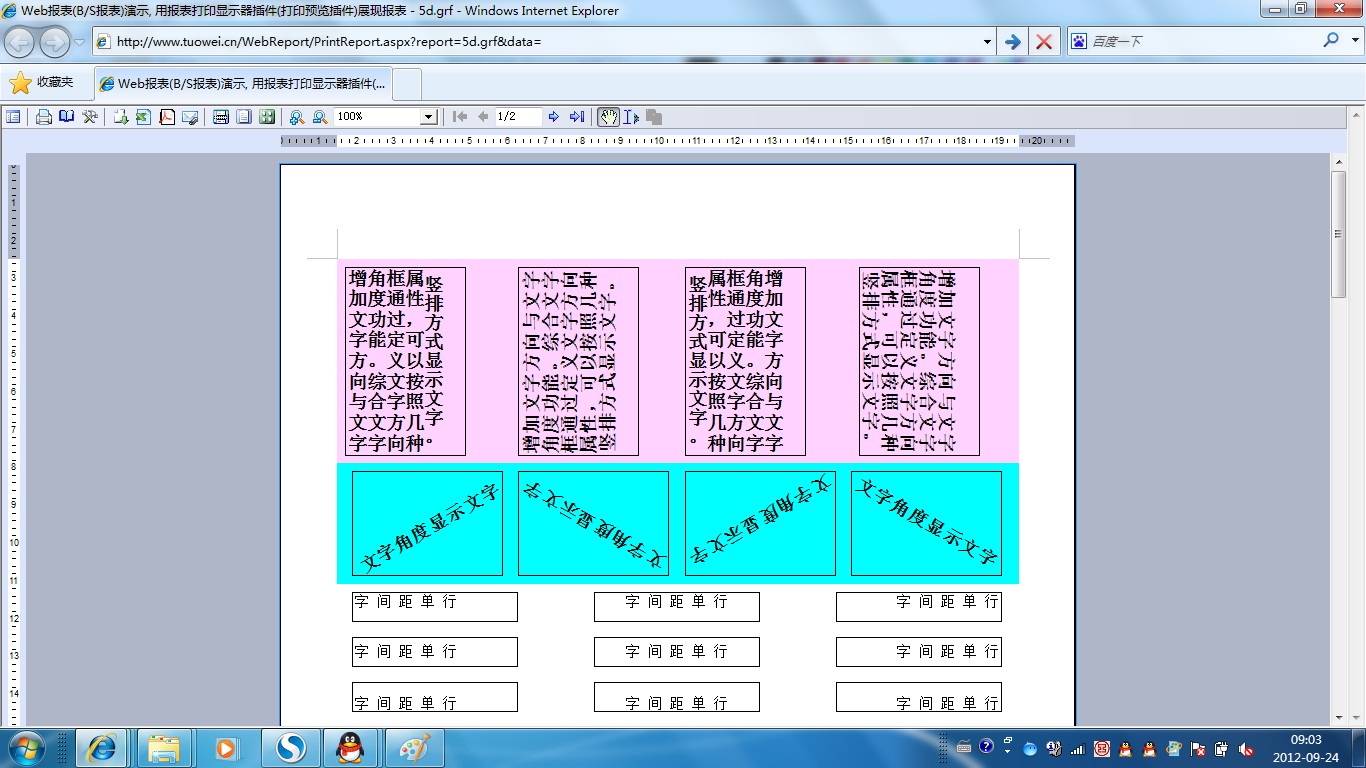Image resolution: width=1366 pixels, height=768 pixels.
Task: Open the 100% zoom level dropdown
Action: pyautogui.click(x=428, y=117)
